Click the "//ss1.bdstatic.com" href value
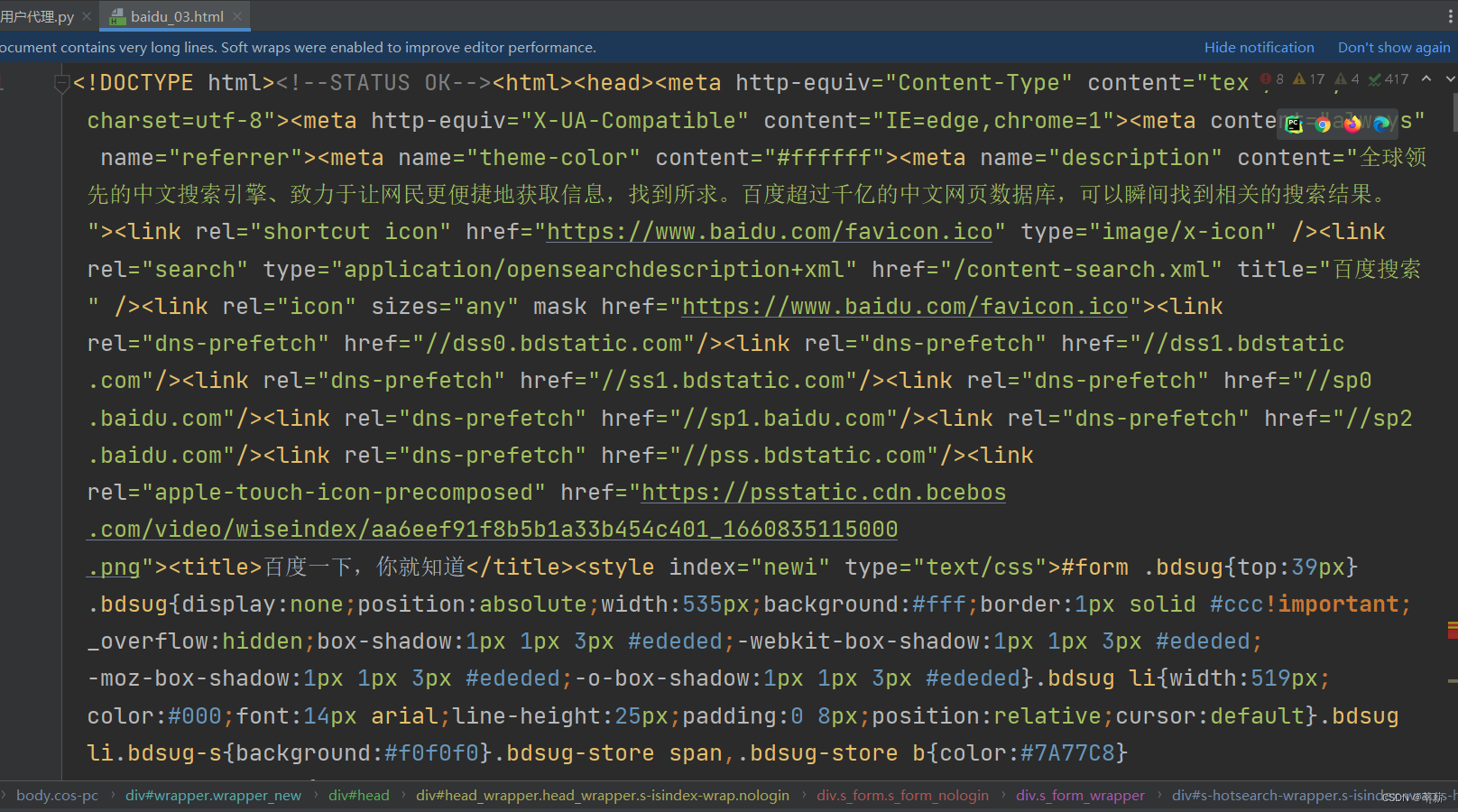The image size is (1458, 812). 723,381
